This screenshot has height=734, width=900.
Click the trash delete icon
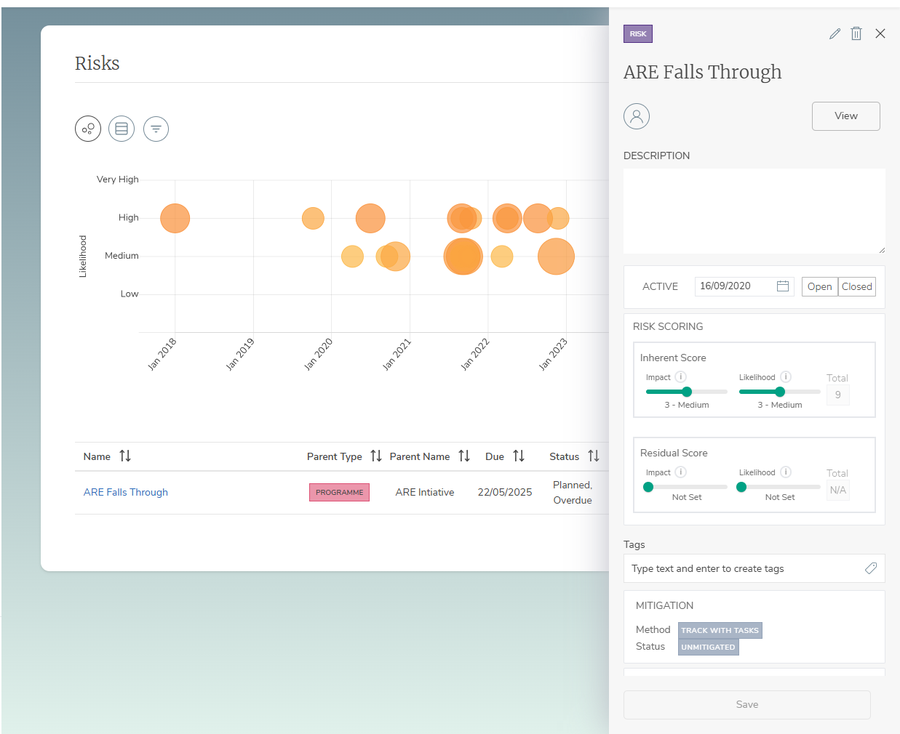[856, 34]
